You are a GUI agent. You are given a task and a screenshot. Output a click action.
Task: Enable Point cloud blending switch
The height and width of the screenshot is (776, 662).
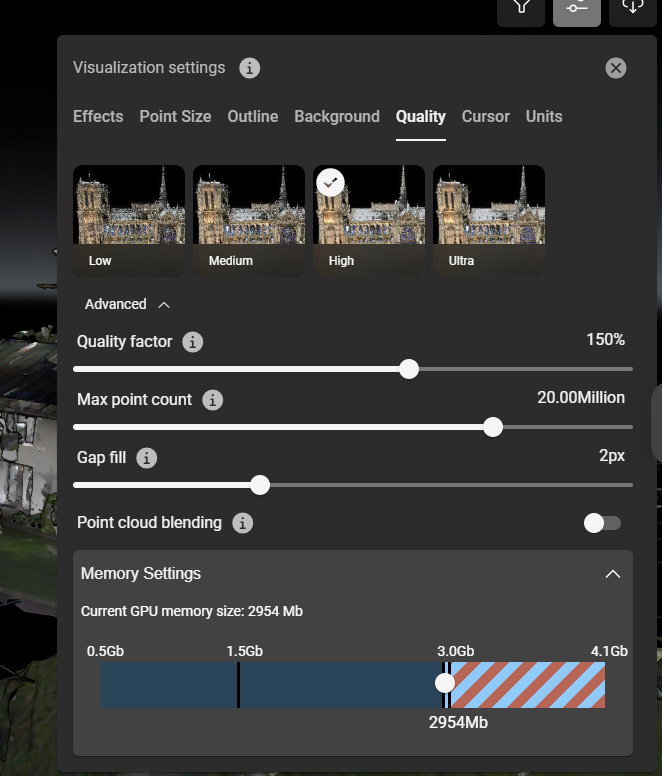point(602,523)
